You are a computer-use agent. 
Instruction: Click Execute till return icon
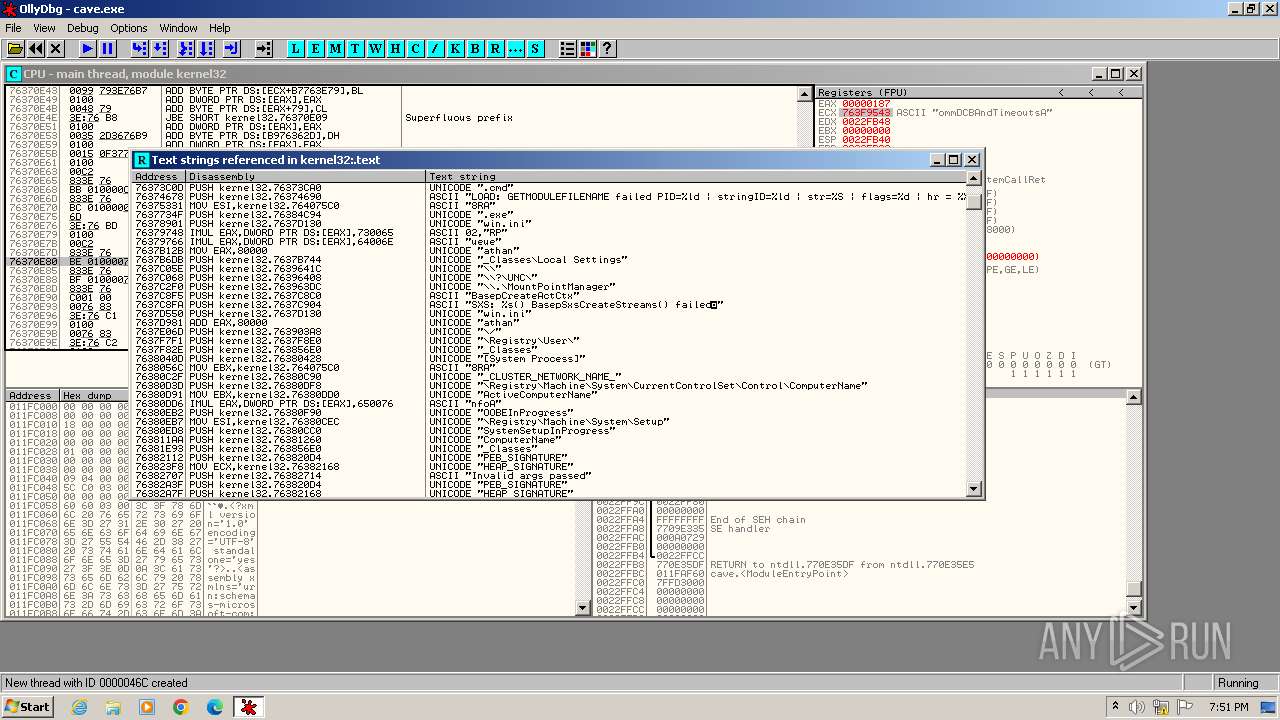pos(232,48)
